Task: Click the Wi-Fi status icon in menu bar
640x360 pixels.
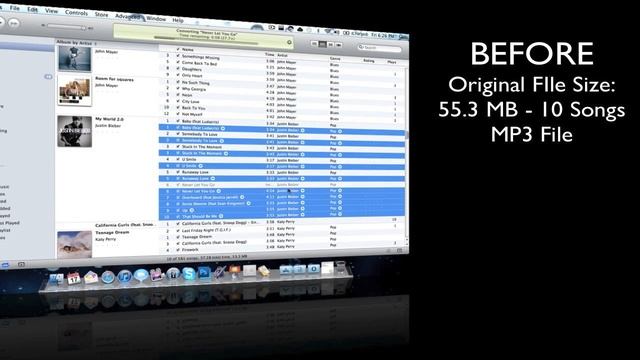Action: click(327, 31)
